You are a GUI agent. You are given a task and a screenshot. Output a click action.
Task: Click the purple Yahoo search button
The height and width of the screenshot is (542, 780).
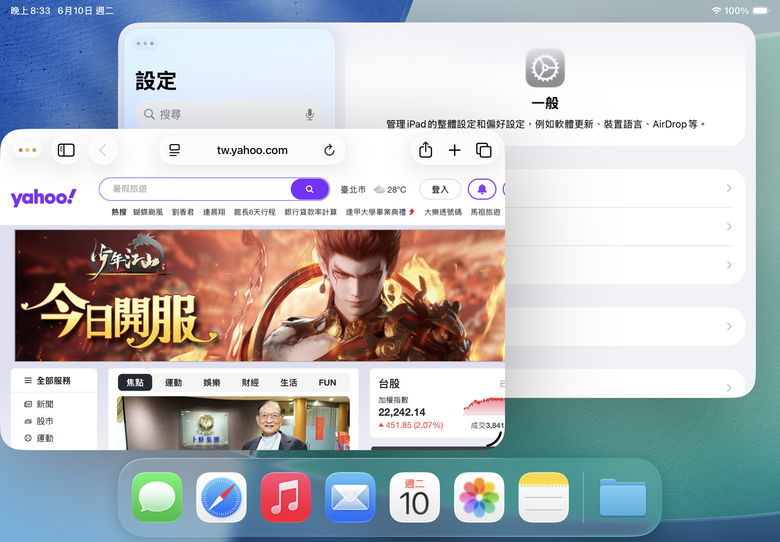coord(309,189)
